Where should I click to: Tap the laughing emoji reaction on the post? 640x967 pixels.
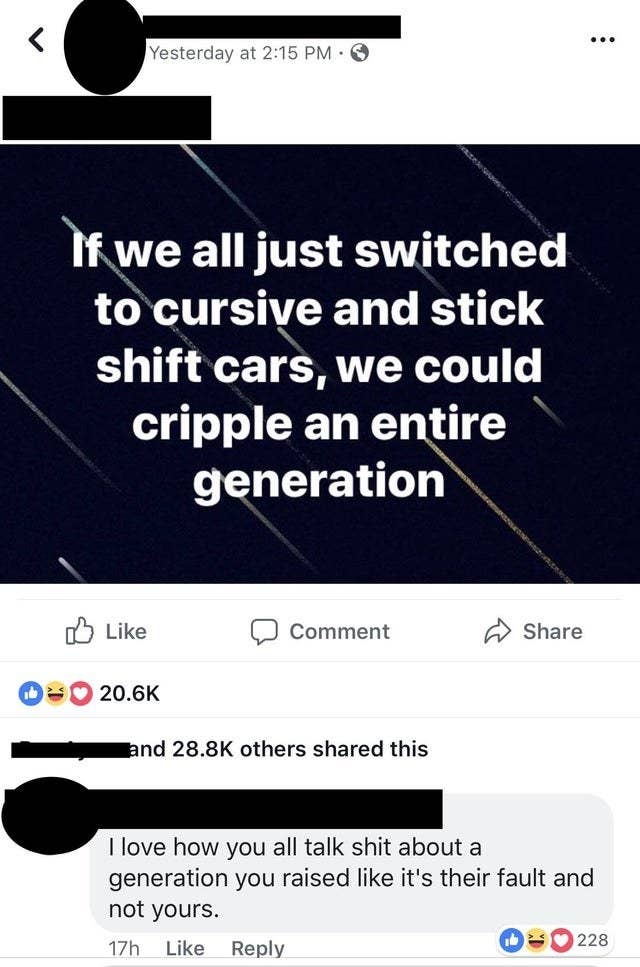point(55,694)
